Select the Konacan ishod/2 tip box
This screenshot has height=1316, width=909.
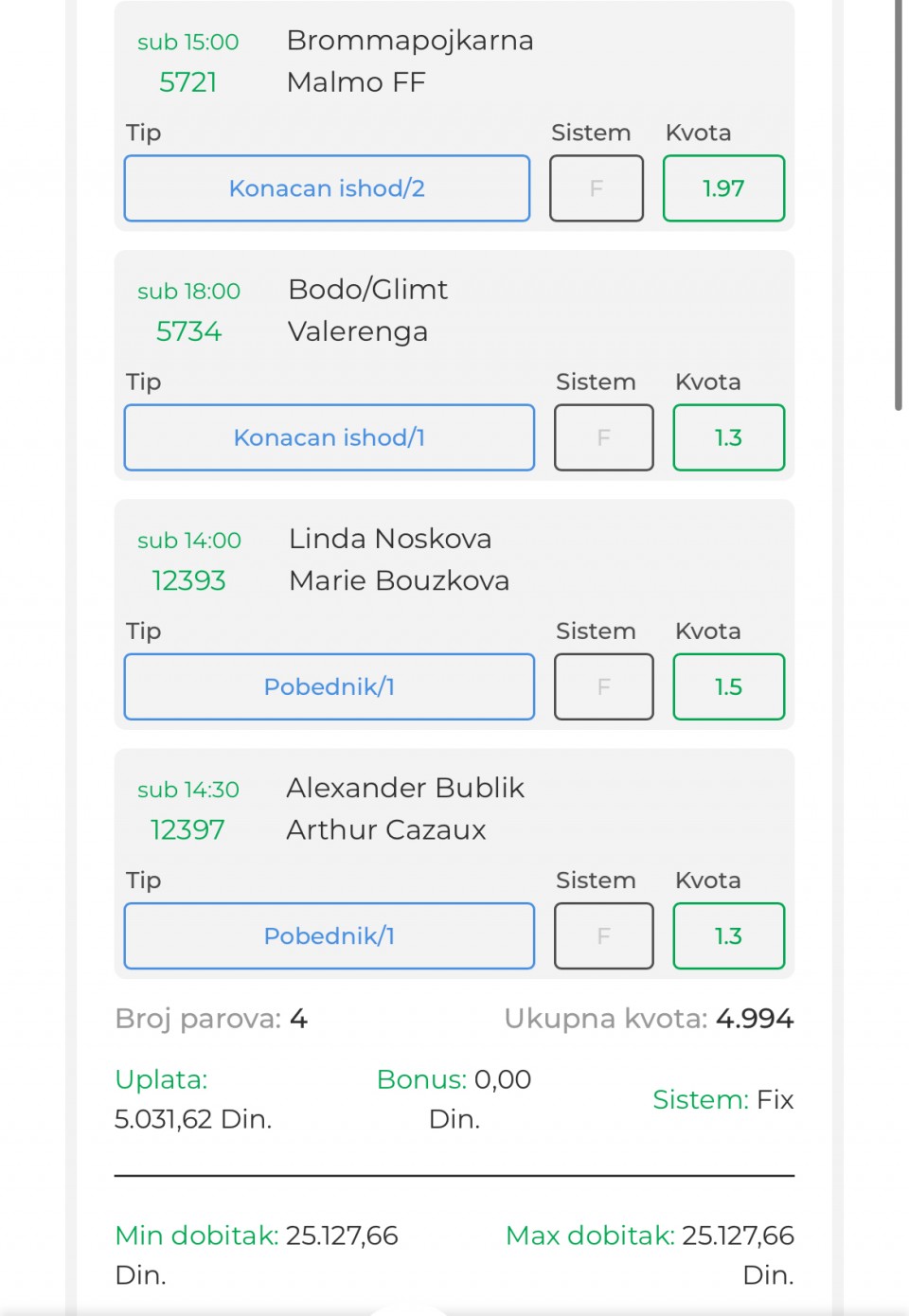tap(327, 188)
